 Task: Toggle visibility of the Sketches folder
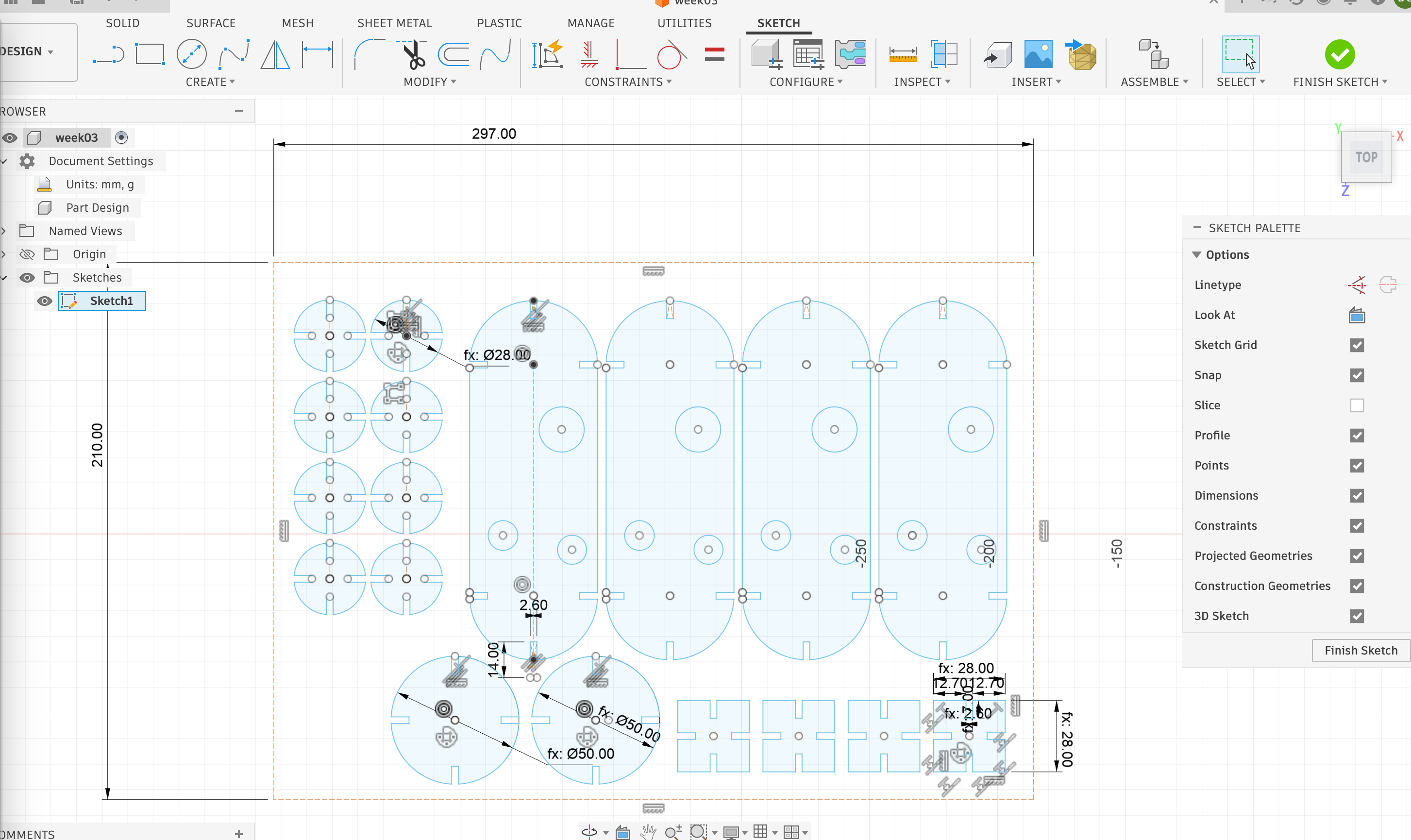pos(27,278)
